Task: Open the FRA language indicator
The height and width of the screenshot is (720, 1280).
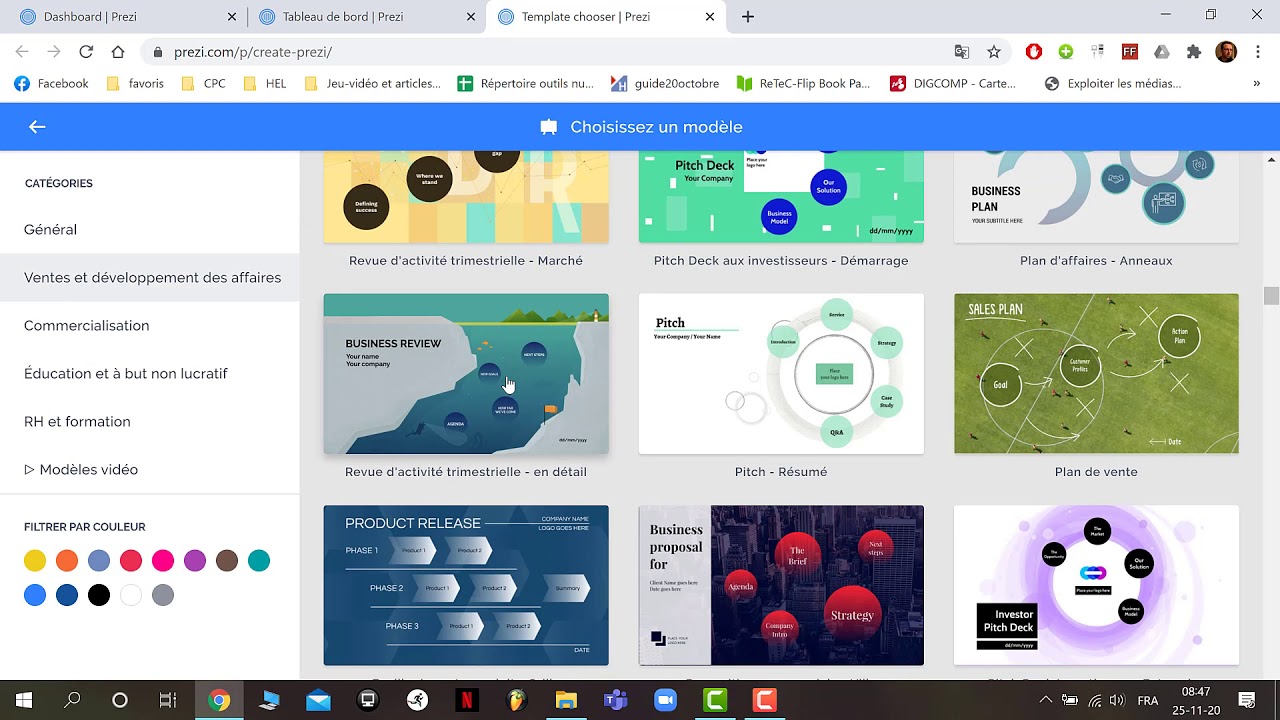Action: point(1148,700)
